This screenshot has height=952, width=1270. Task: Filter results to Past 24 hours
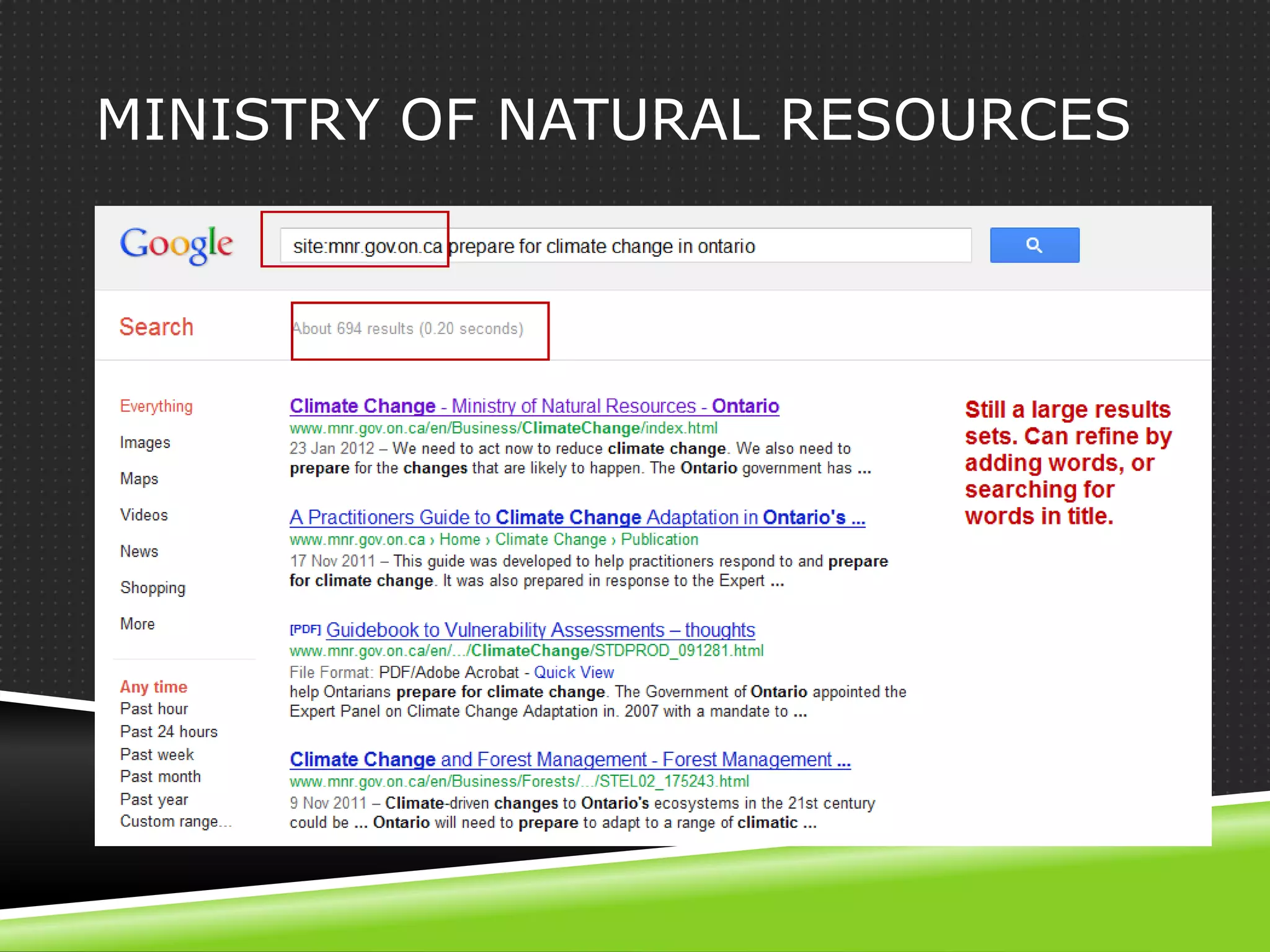pos(169,731)
